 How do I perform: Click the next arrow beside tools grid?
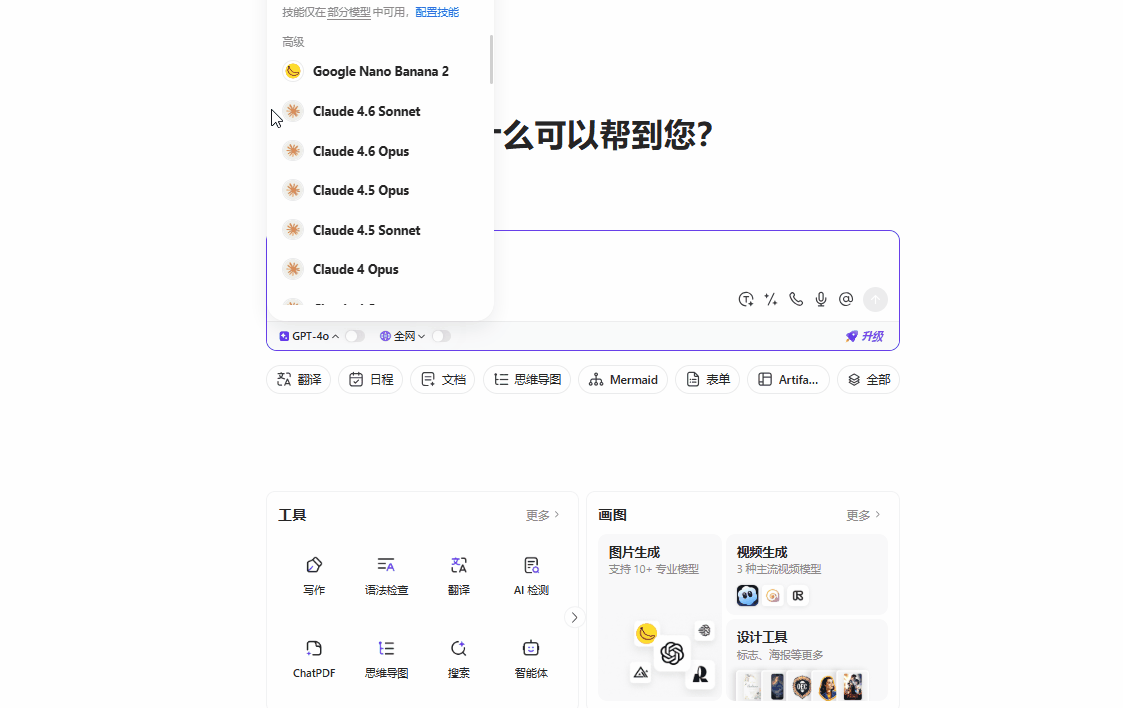pos(574,617)
